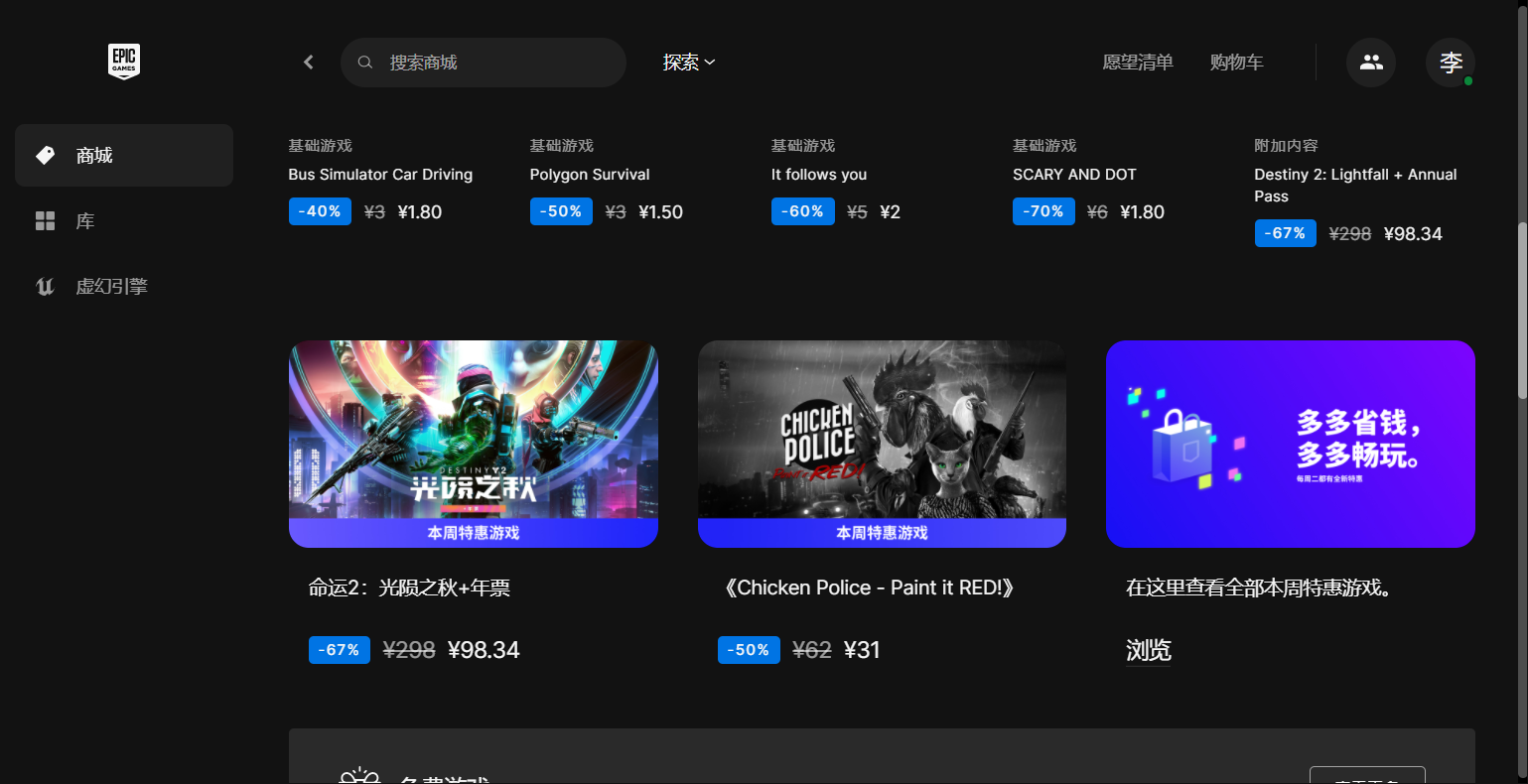Click the -70% badge on SCARY AND DOT
Image resolution: width=1528 pixels, height=784 pixels.
(1043, 211)
